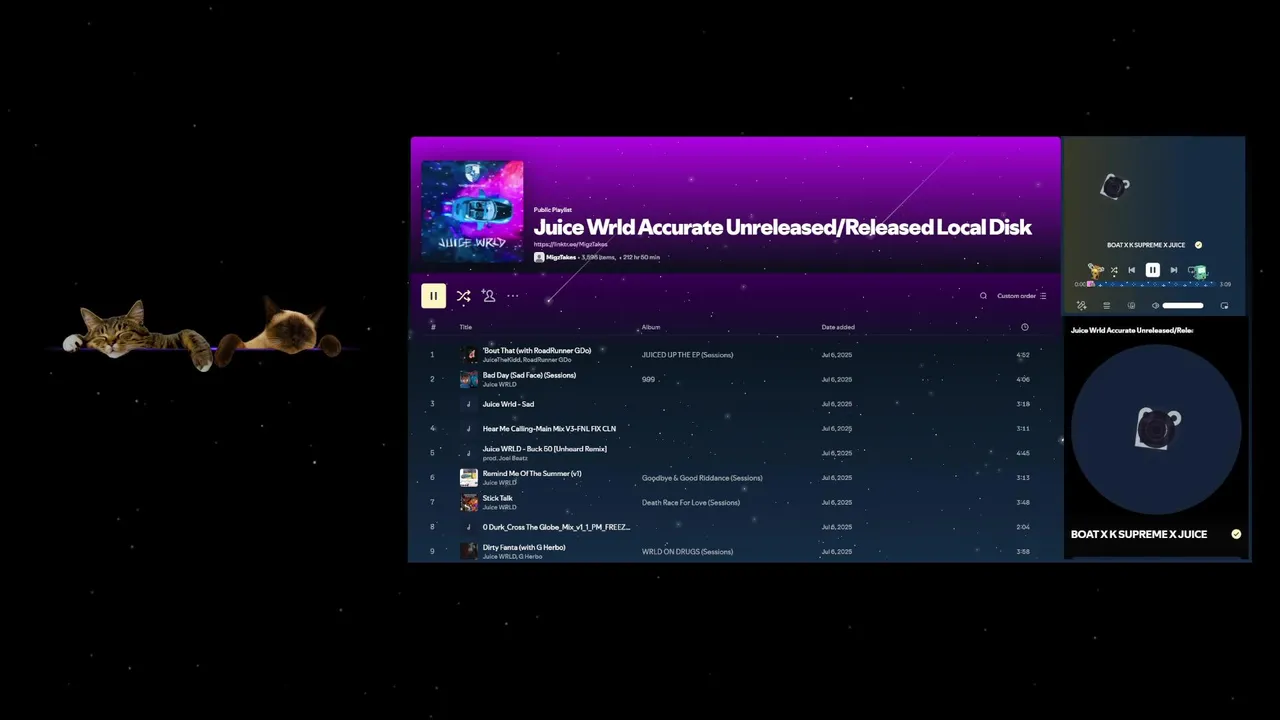Click the 4:52 duration of 'Bout That
This screenshot has width=1280, height=720.
pos(1023,355)
